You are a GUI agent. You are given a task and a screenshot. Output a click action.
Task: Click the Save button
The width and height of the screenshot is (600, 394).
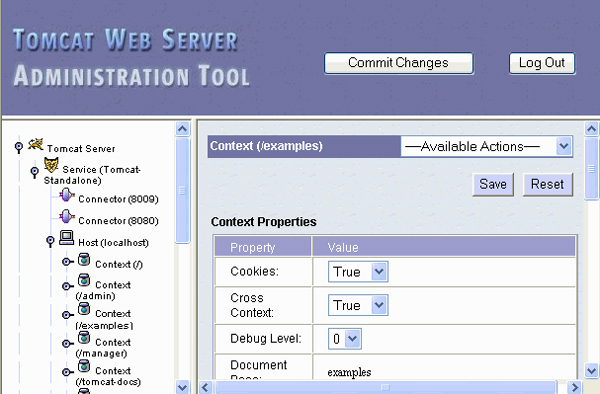pyautogui.click(x=493, y=184)
